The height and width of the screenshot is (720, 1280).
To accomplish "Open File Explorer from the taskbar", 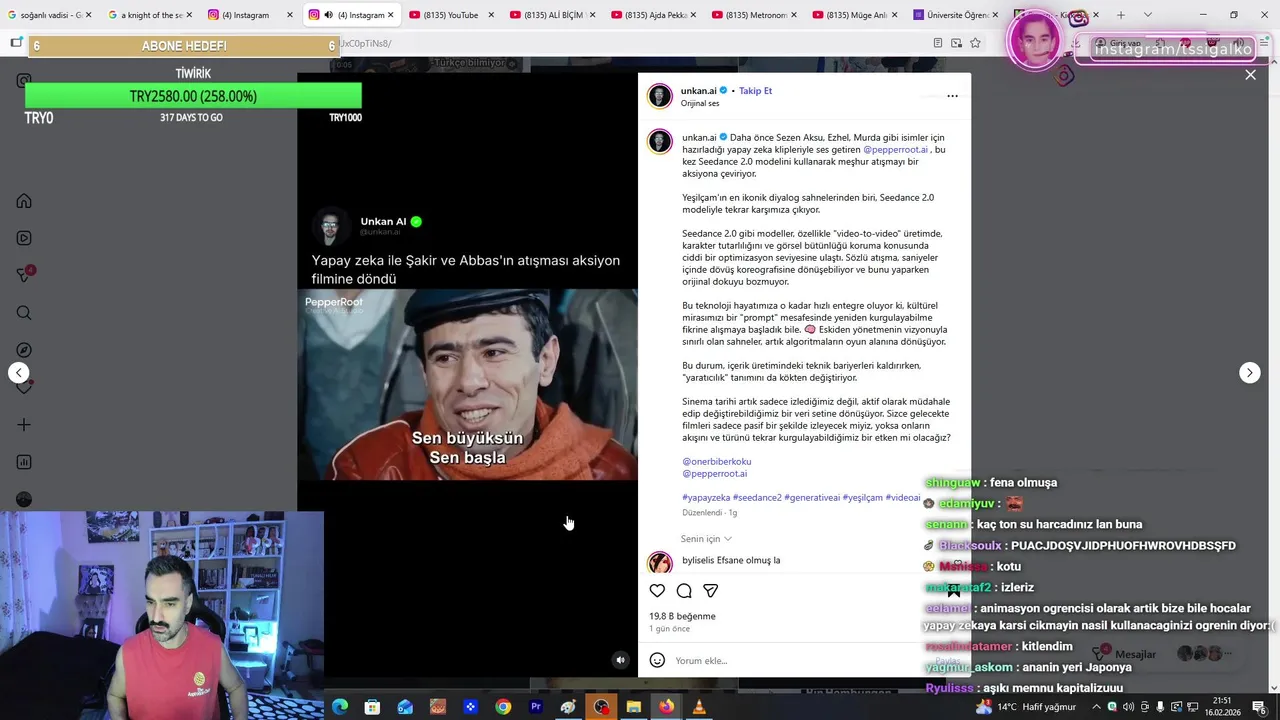I will [x=634, y=707].
